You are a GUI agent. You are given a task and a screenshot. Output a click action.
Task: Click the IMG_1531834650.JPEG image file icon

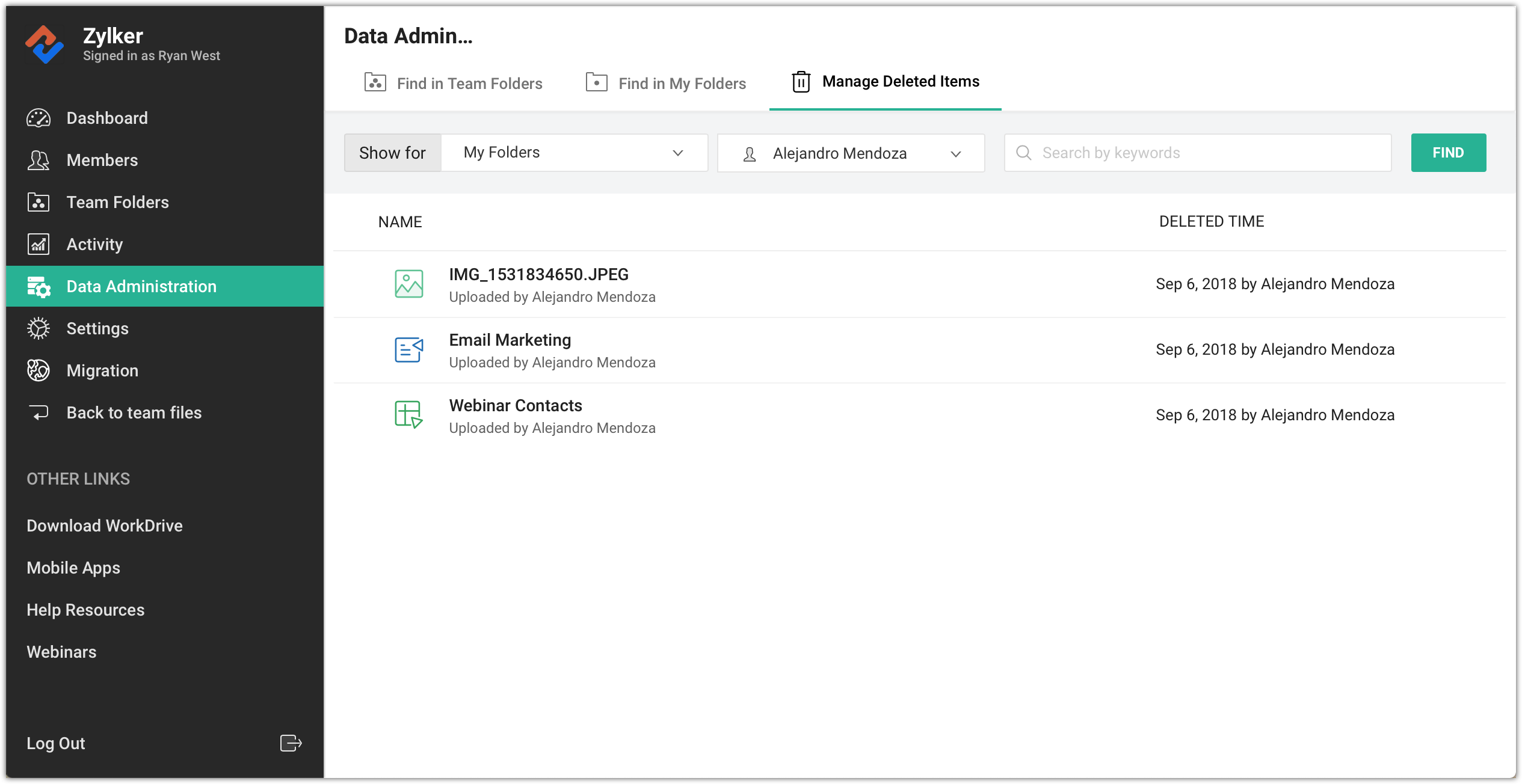pos(408,284)
